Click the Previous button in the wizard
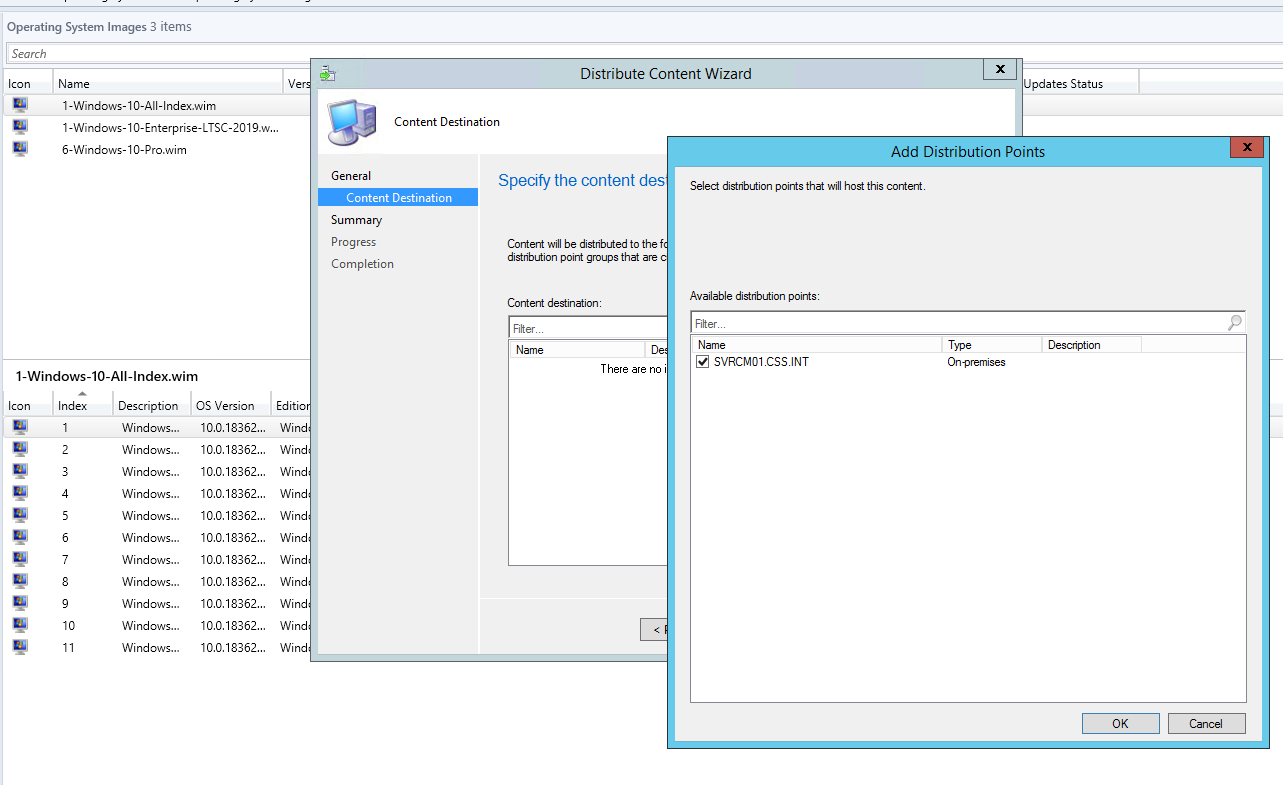The image size is (1283, 785). pyautogui.click(x=655, y=629)
